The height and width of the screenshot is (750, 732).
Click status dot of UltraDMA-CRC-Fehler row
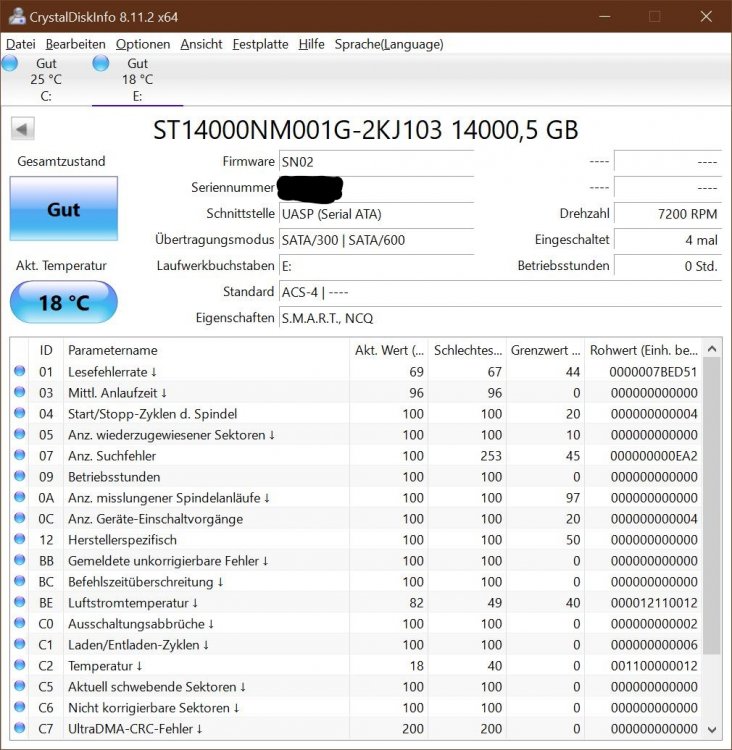coord(20,728)
